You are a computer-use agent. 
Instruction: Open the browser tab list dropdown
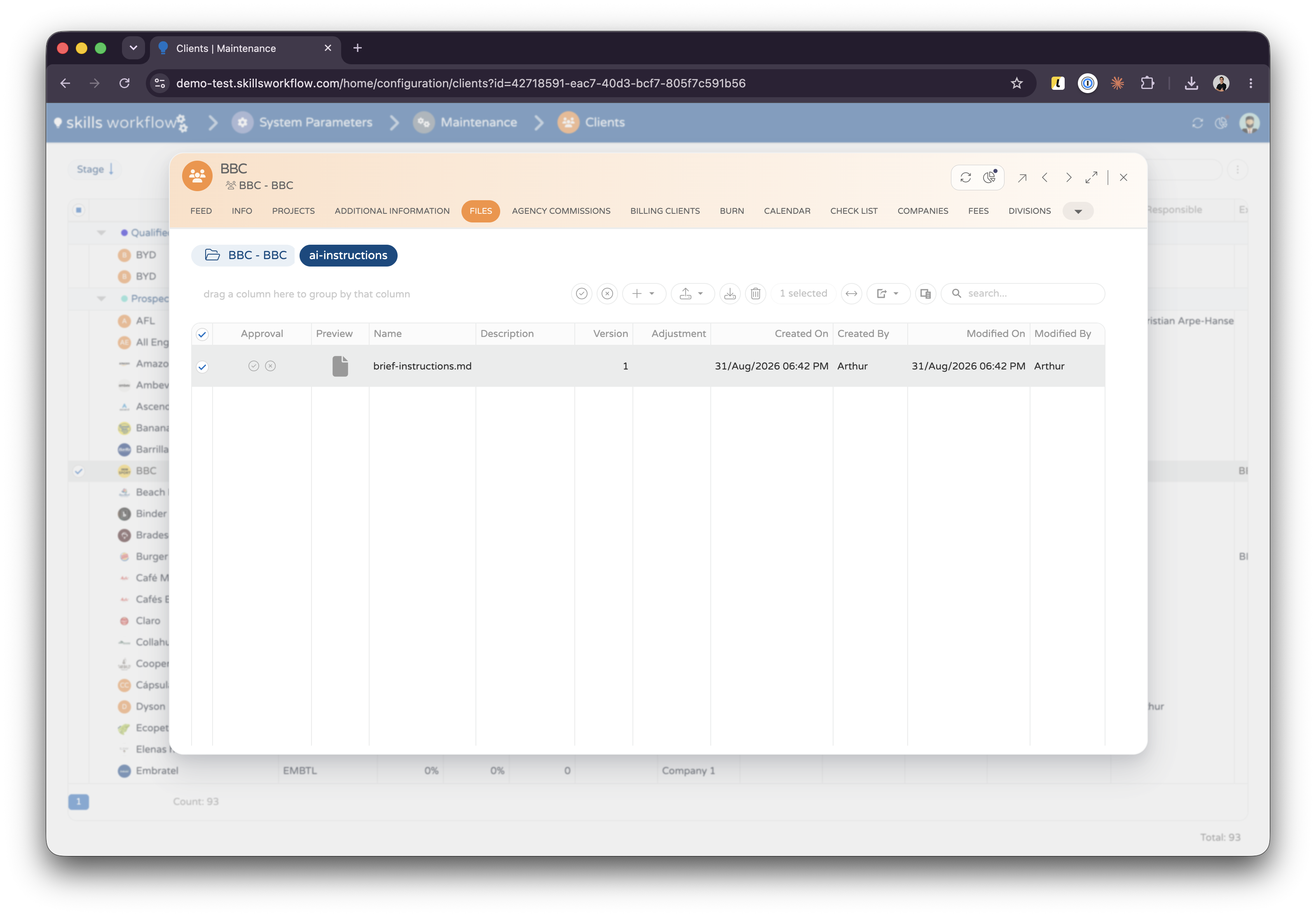click(x=133, y=48)
